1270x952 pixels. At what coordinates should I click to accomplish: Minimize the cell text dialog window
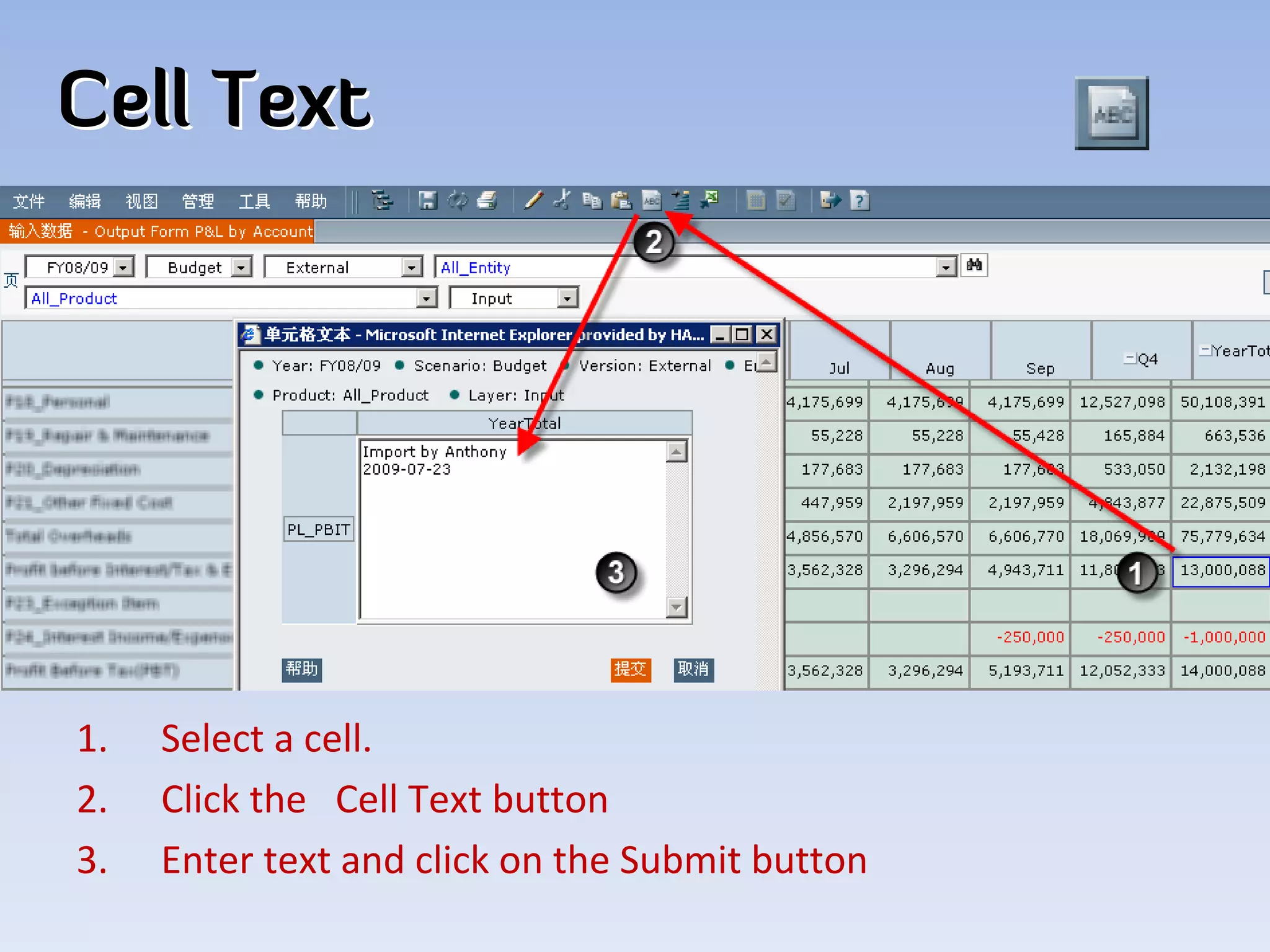point(719,335)
